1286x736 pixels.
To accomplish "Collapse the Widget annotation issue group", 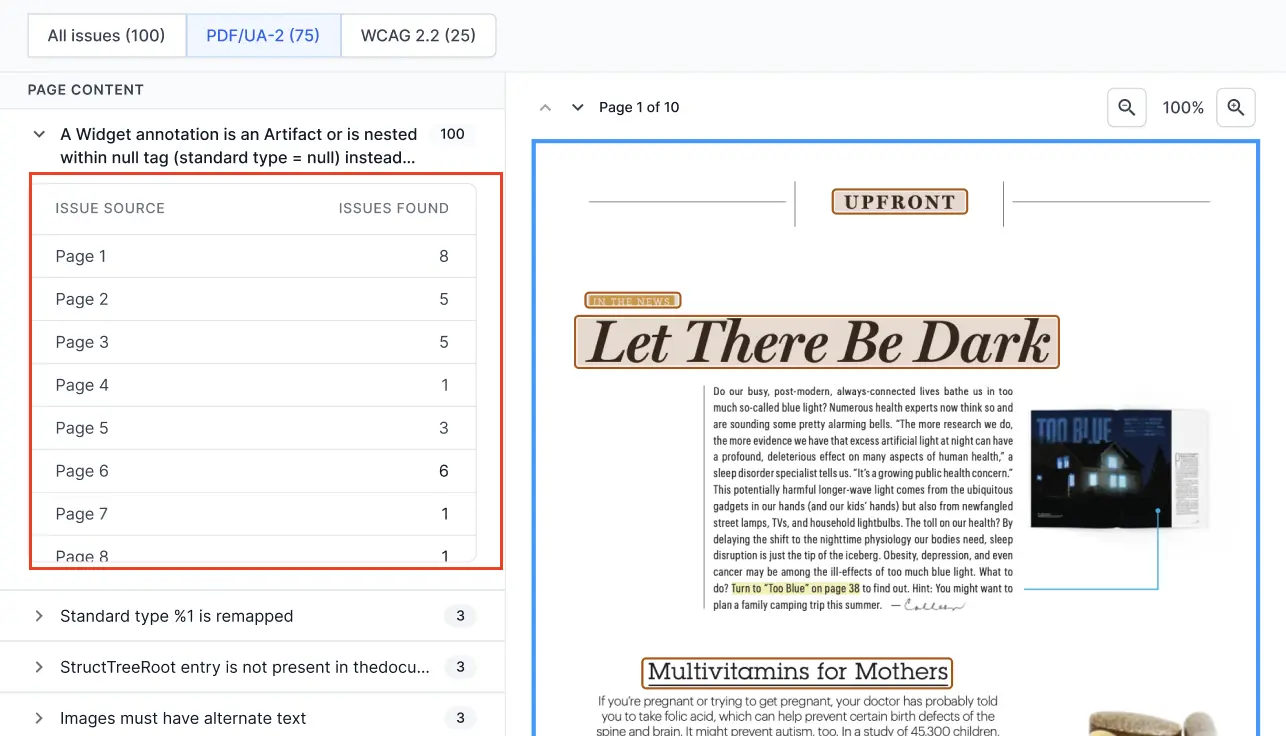I will [39, 134].
